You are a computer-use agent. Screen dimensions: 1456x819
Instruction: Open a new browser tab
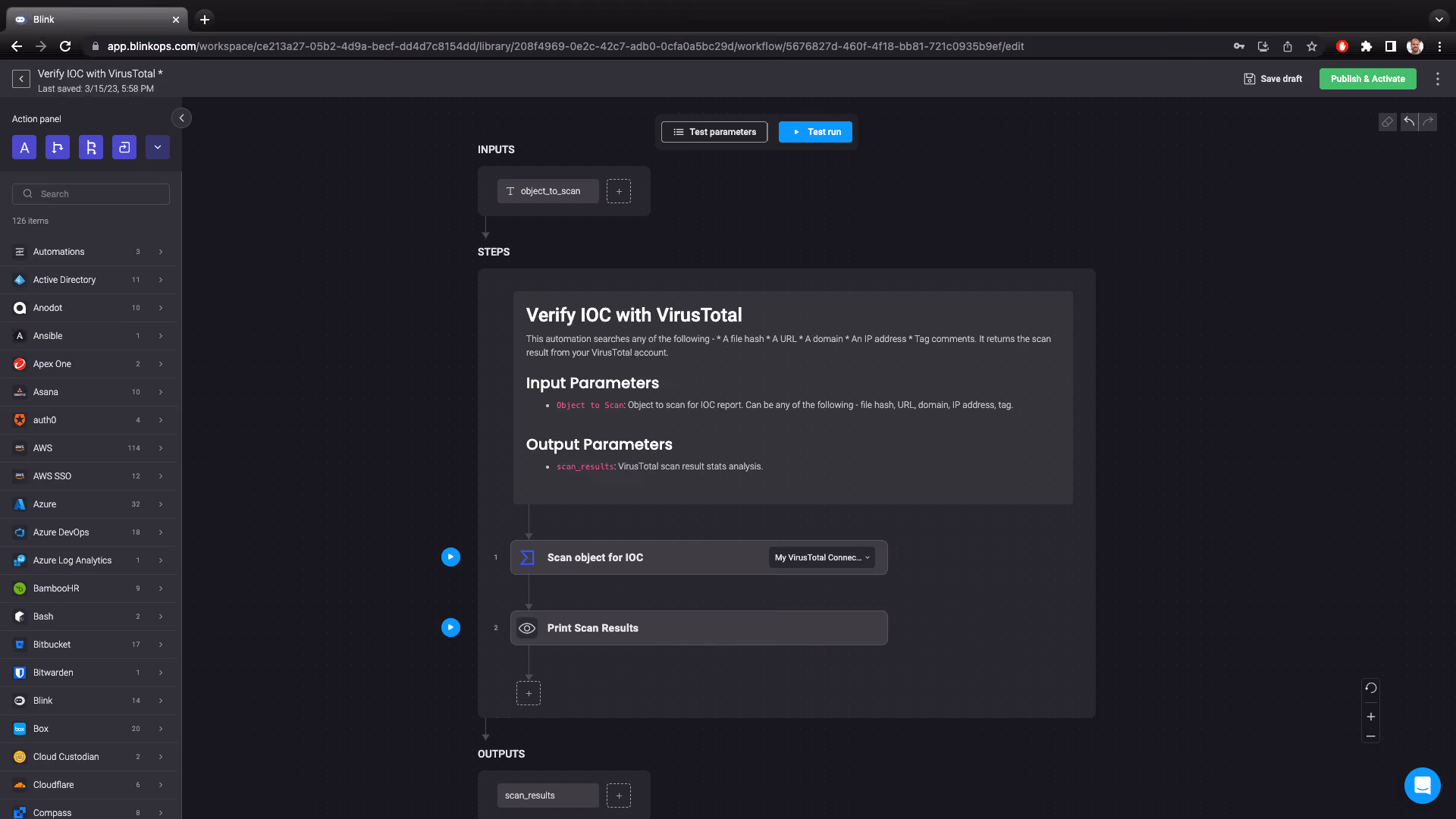205,20
